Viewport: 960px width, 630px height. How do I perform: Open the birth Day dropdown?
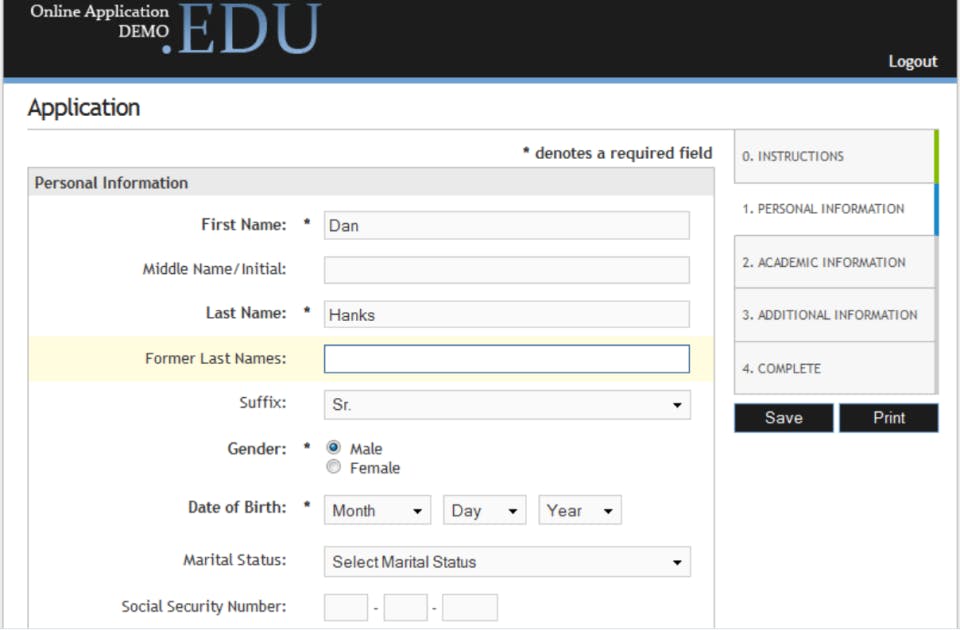click(485, 510)
